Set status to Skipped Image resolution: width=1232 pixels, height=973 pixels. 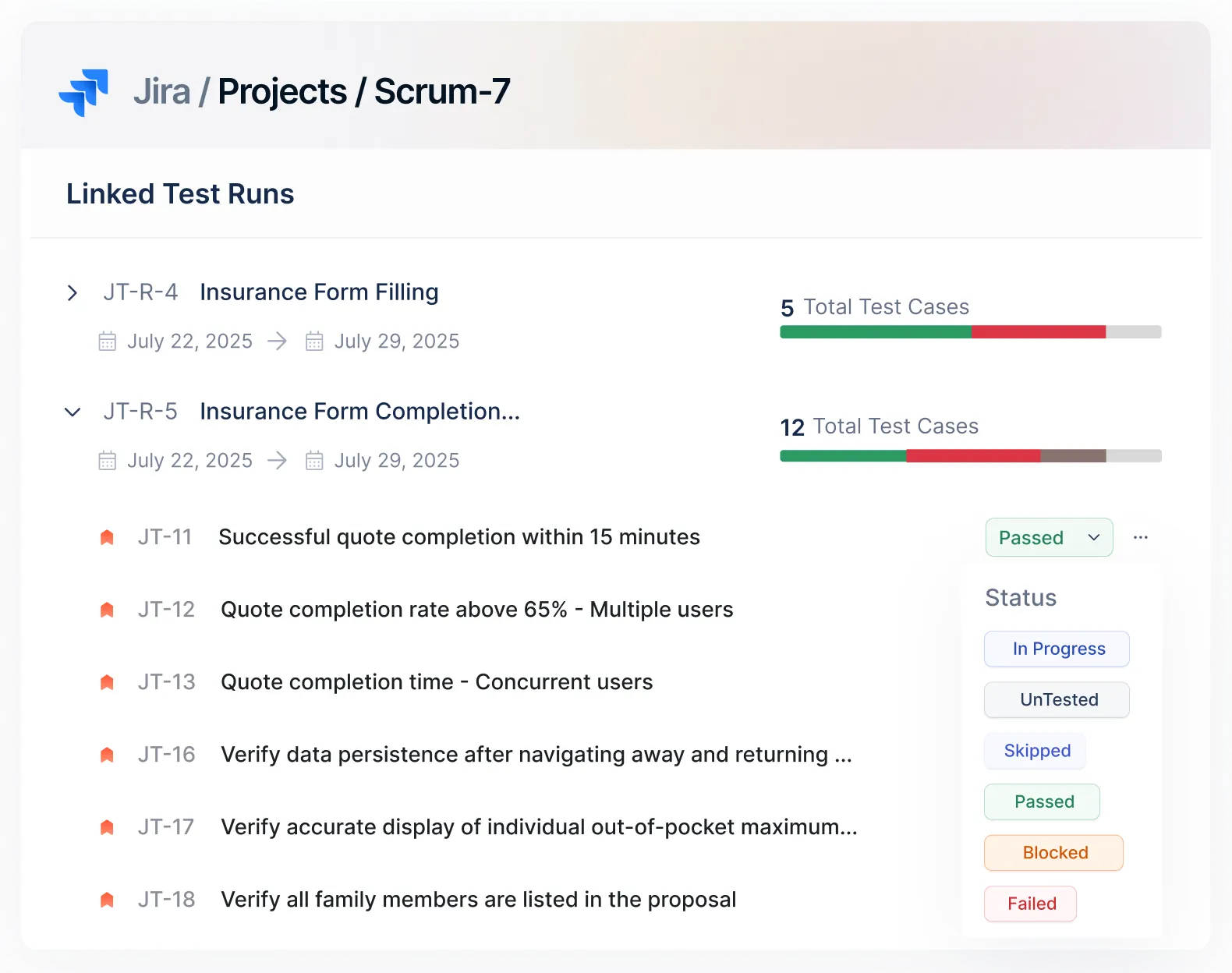point(1036,751)
